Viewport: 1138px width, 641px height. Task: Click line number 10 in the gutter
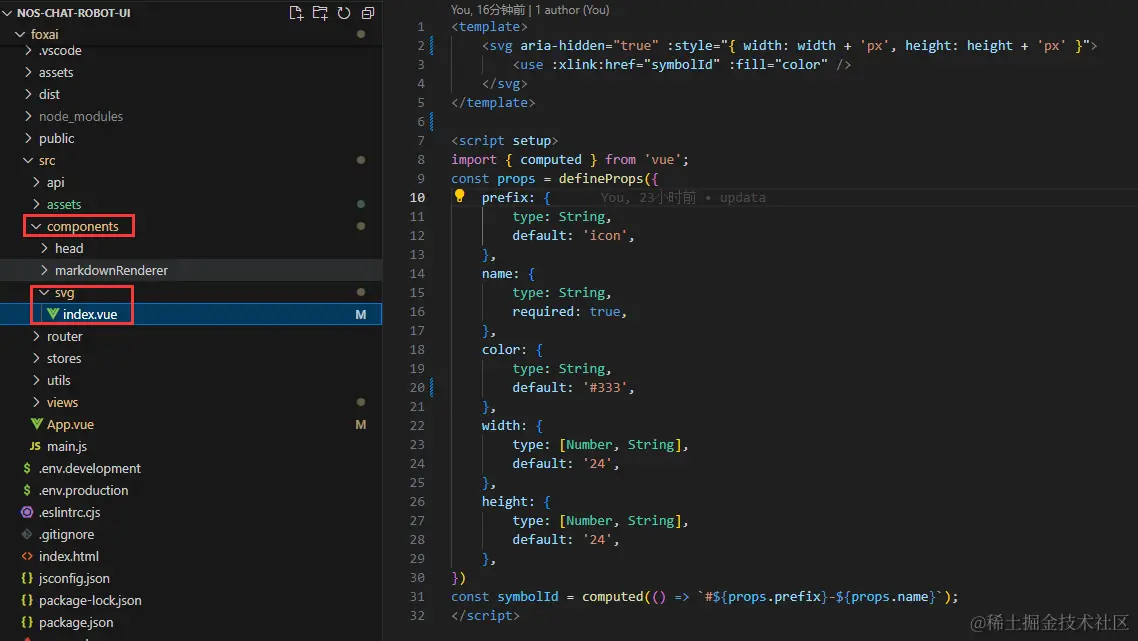pyautogui.click(x=417, y=197)
